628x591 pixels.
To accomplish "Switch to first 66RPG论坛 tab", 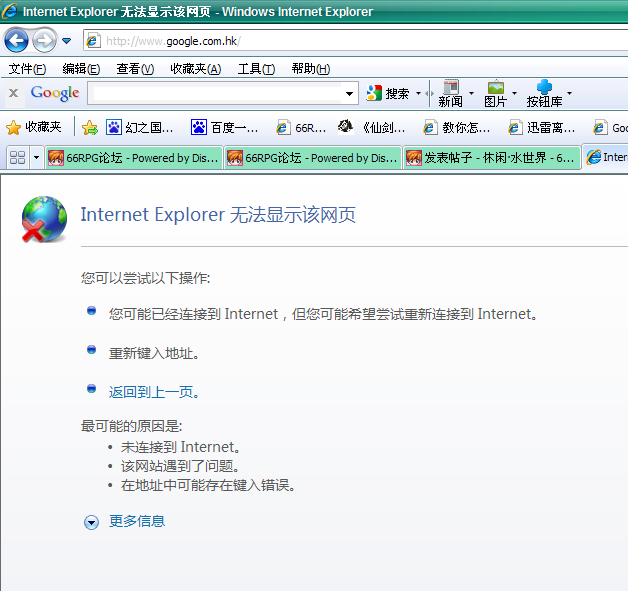I will click(134, 158).
